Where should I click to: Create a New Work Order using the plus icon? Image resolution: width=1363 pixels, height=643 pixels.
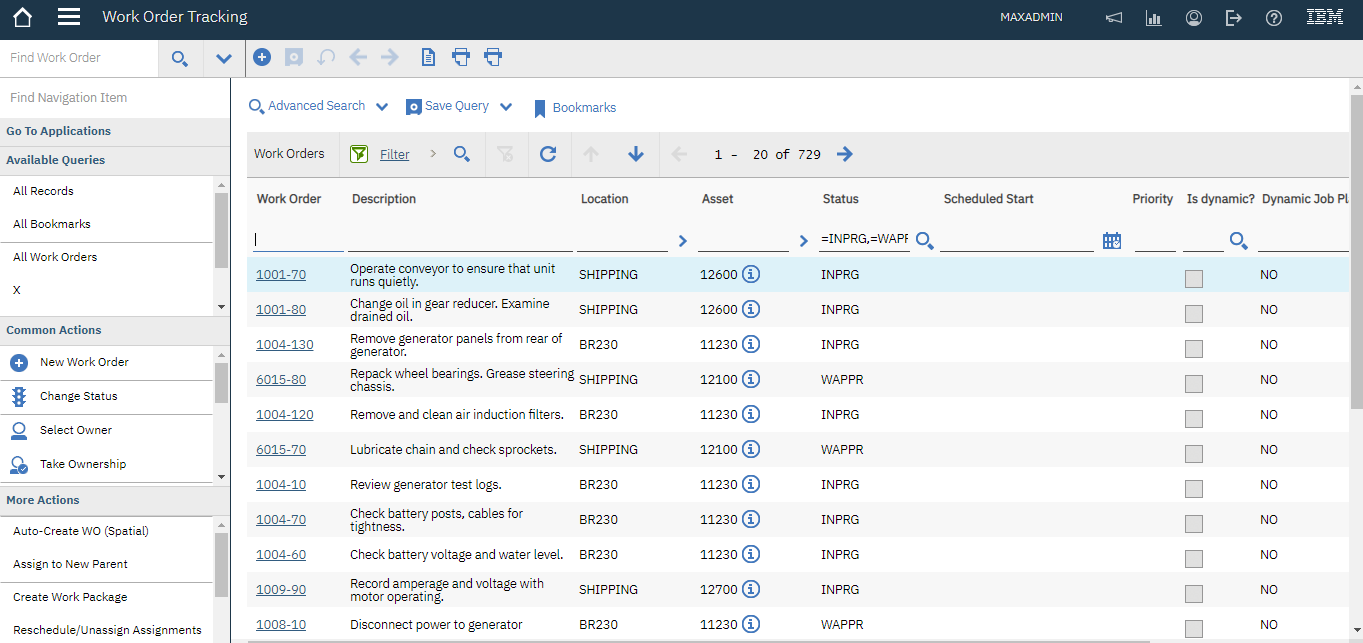pyautogui.click(x=262, y=57)
